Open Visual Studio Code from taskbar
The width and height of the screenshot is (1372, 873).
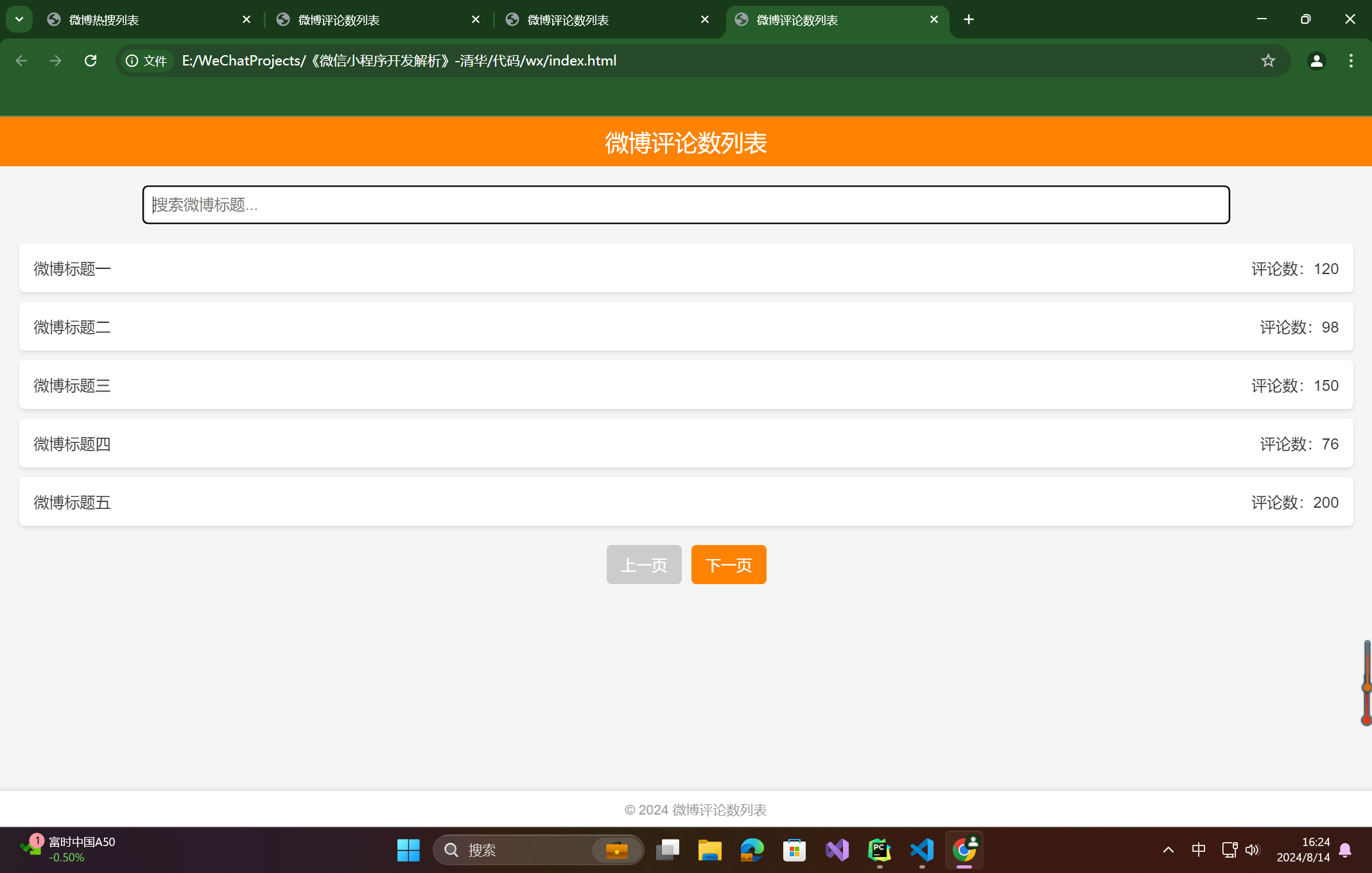pos(922,850)
